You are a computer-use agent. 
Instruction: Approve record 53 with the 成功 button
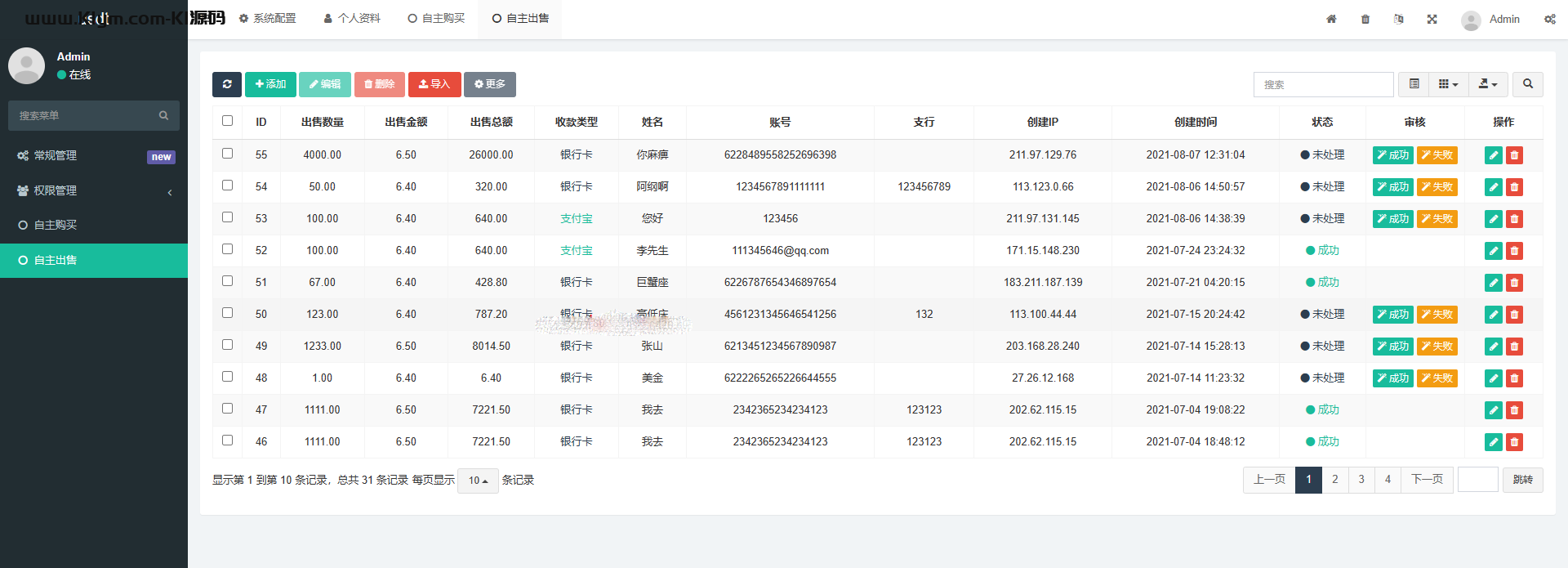[x=1392, y=219]
